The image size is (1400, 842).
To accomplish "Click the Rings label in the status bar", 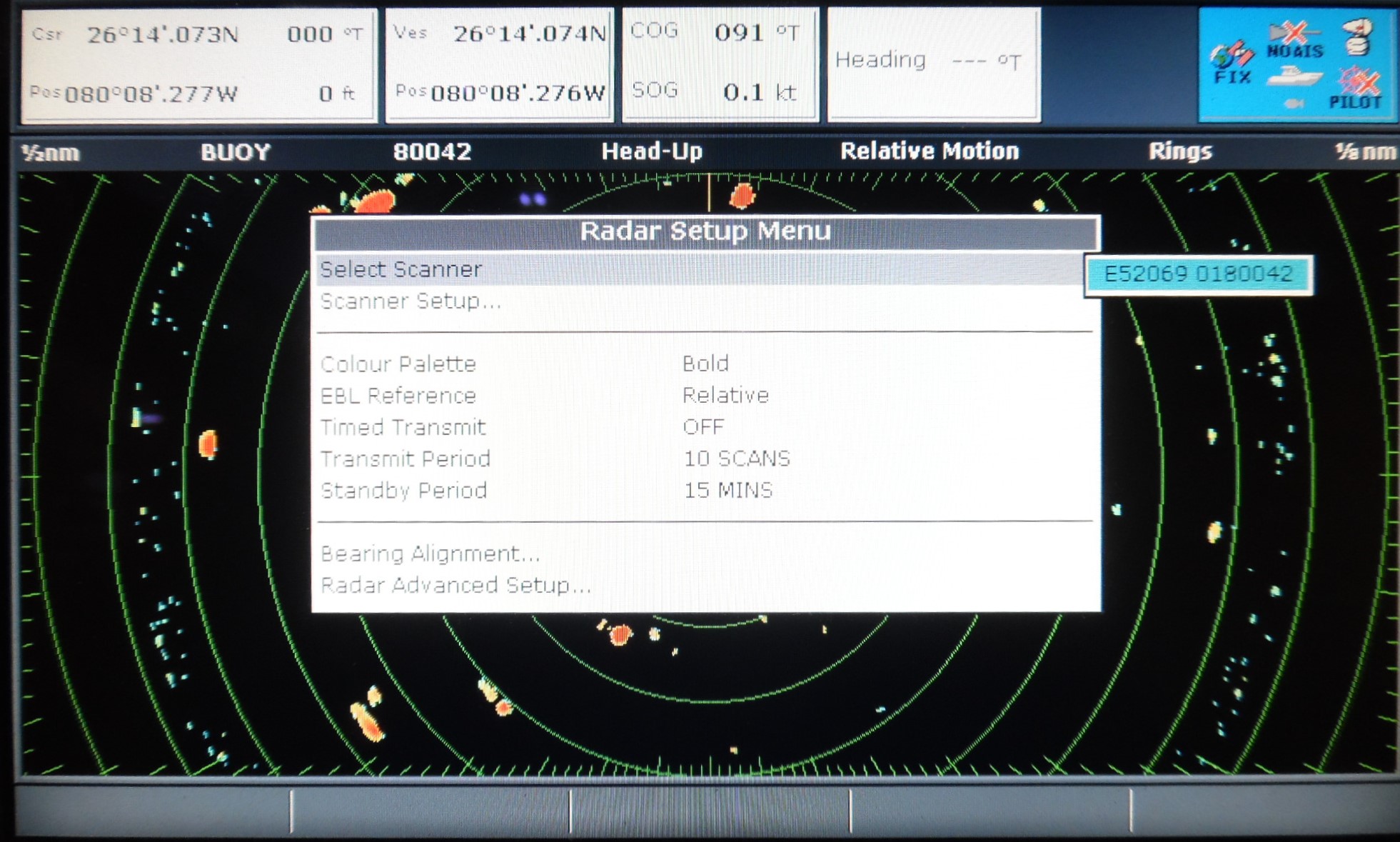I will (1179, 151).
